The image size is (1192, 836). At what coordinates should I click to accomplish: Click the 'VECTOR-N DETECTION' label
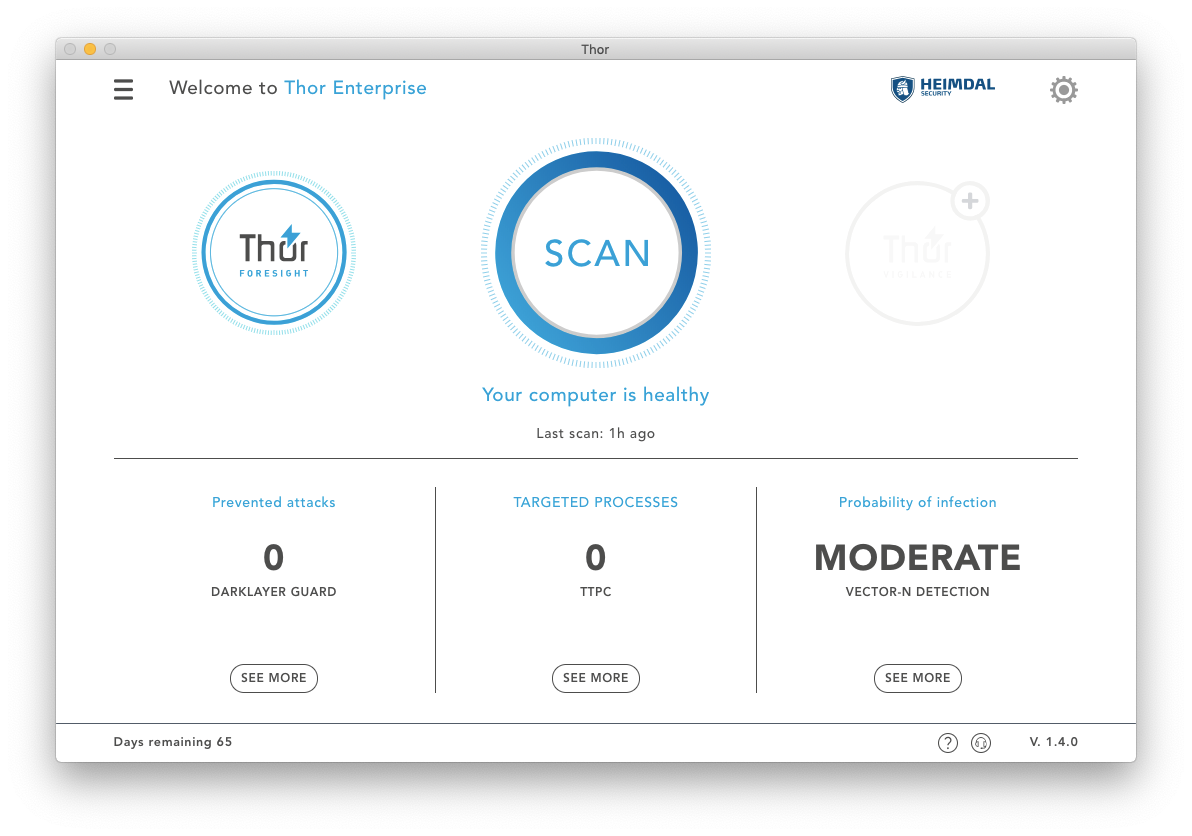(x=918, y=591)
